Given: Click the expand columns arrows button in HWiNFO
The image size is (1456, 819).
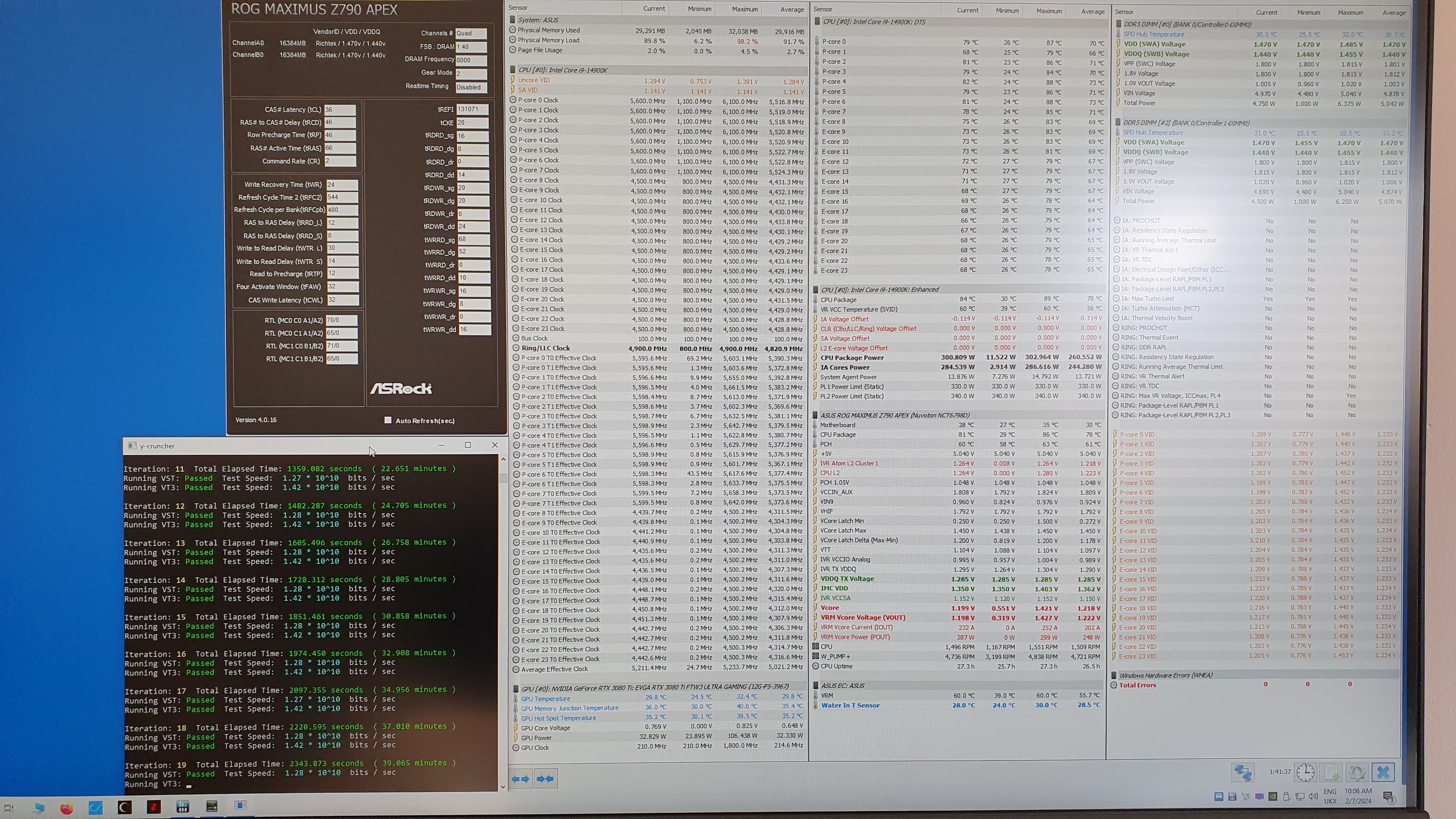Looking at the screenshot, I should coord(521,778).
